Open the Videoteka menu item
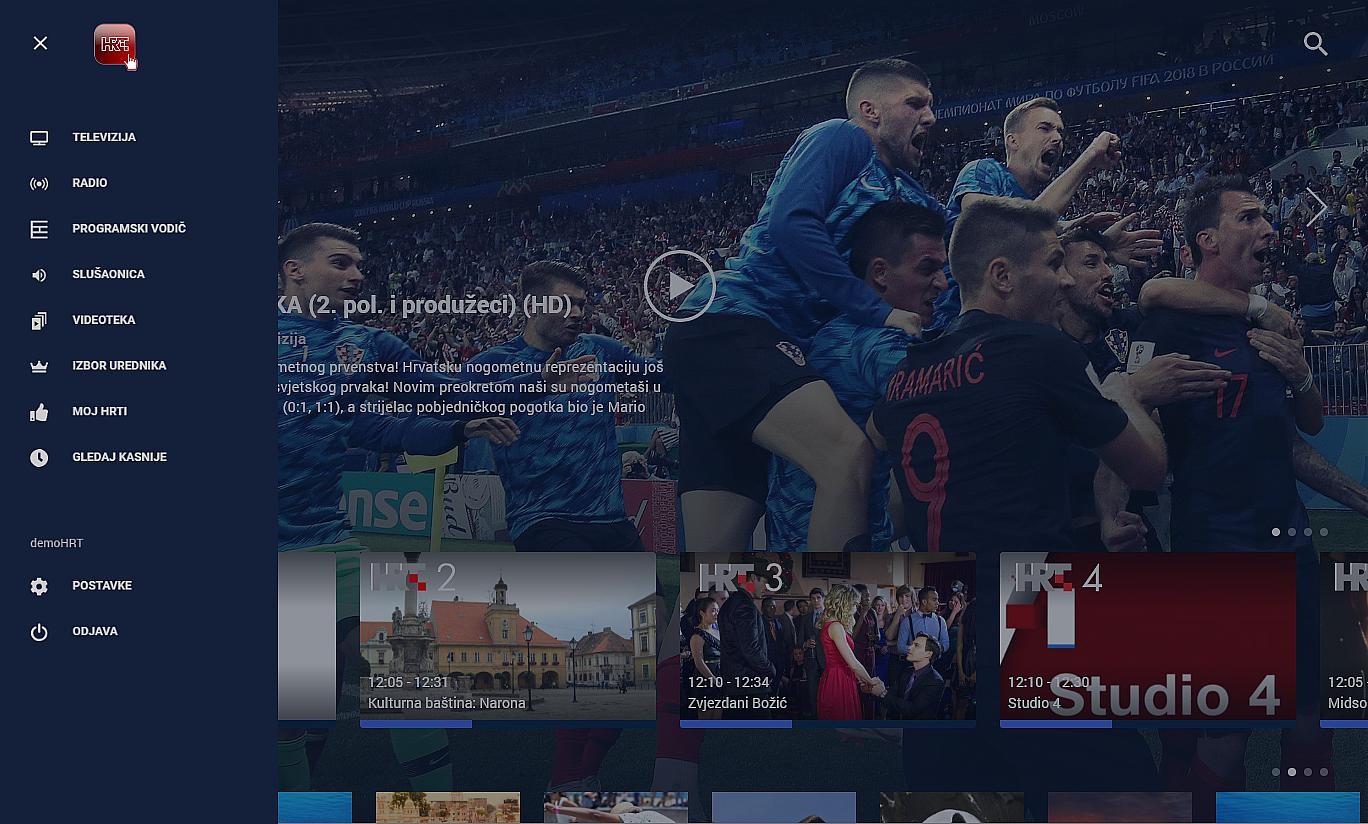Image resolution: width=1368 pixels, height=824 pixels. 104,320
